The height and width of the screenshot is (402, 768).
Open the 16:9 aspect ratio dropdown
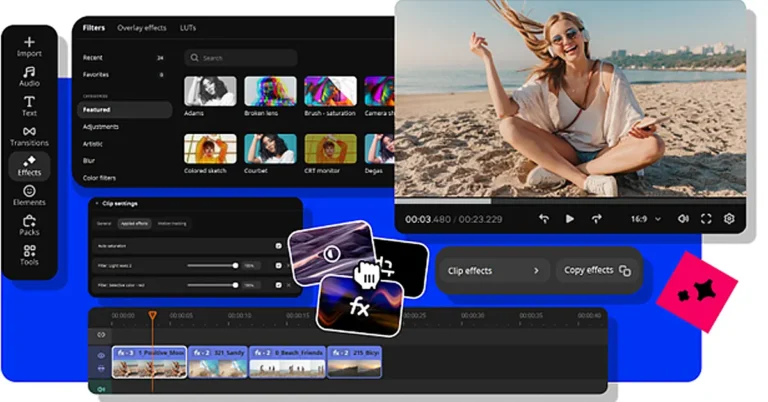click(x=646, y=218)
